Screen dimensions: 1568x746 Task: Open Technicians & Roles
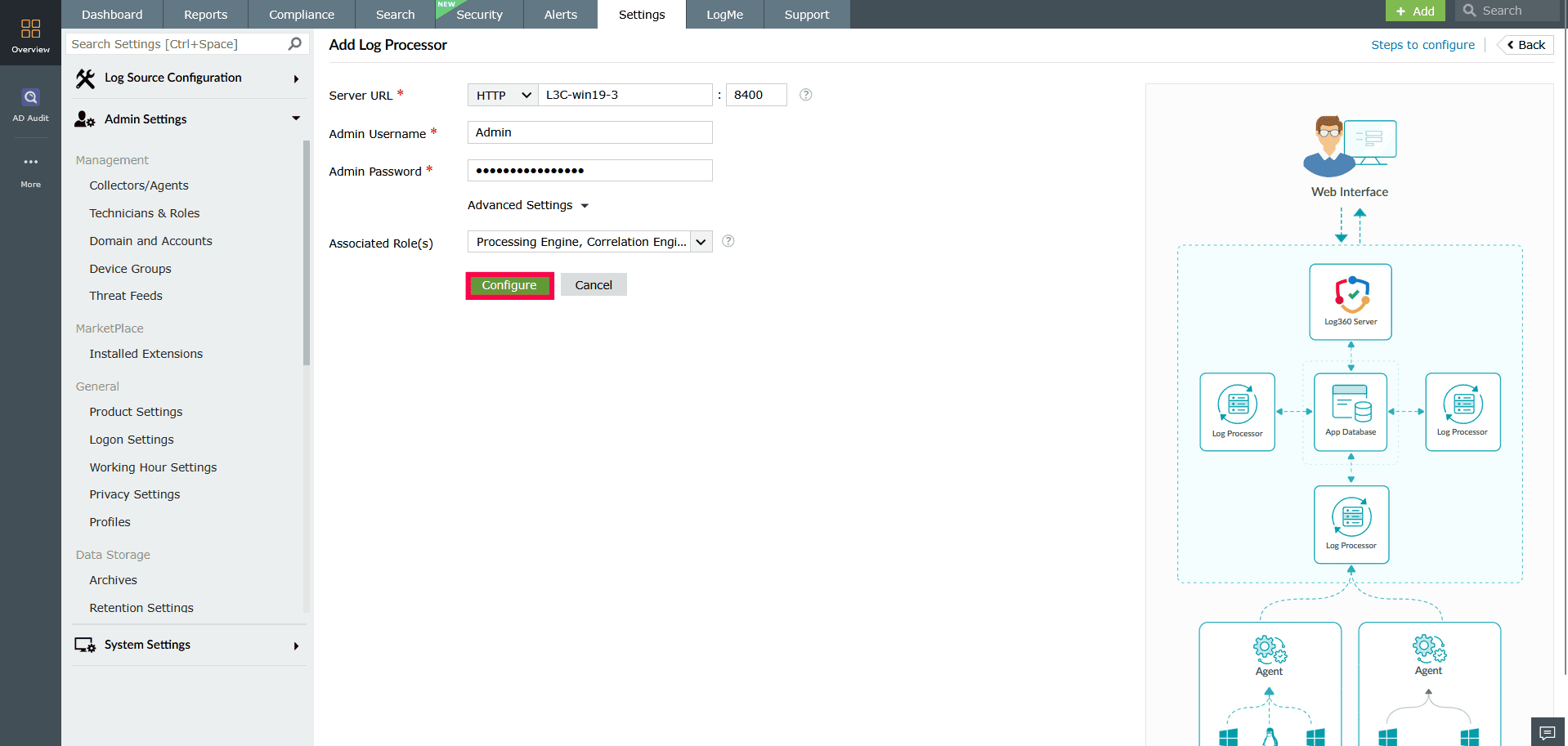[x=145, y=213]
